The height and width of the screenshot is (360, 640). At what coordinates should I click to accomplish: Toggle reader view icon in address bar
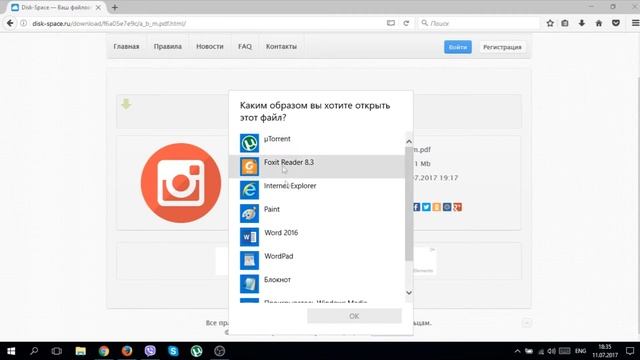(x=391, y=23)
